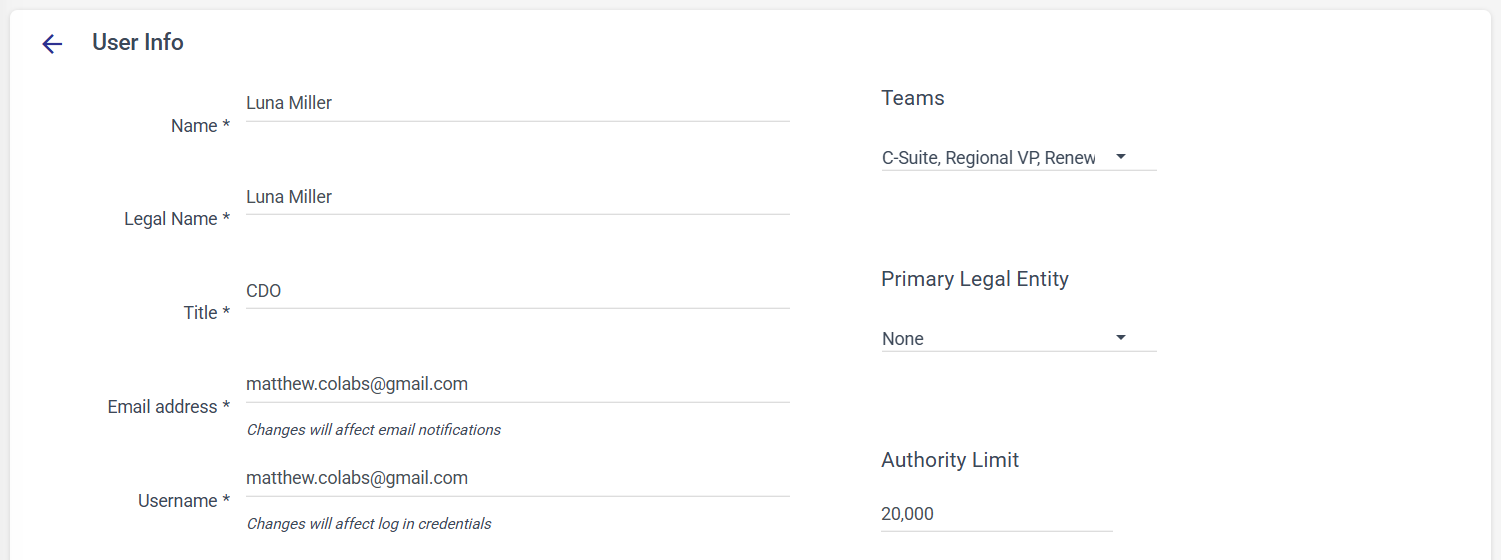Click the Teams section heading

pyautogui.click(x=912, y=98)
